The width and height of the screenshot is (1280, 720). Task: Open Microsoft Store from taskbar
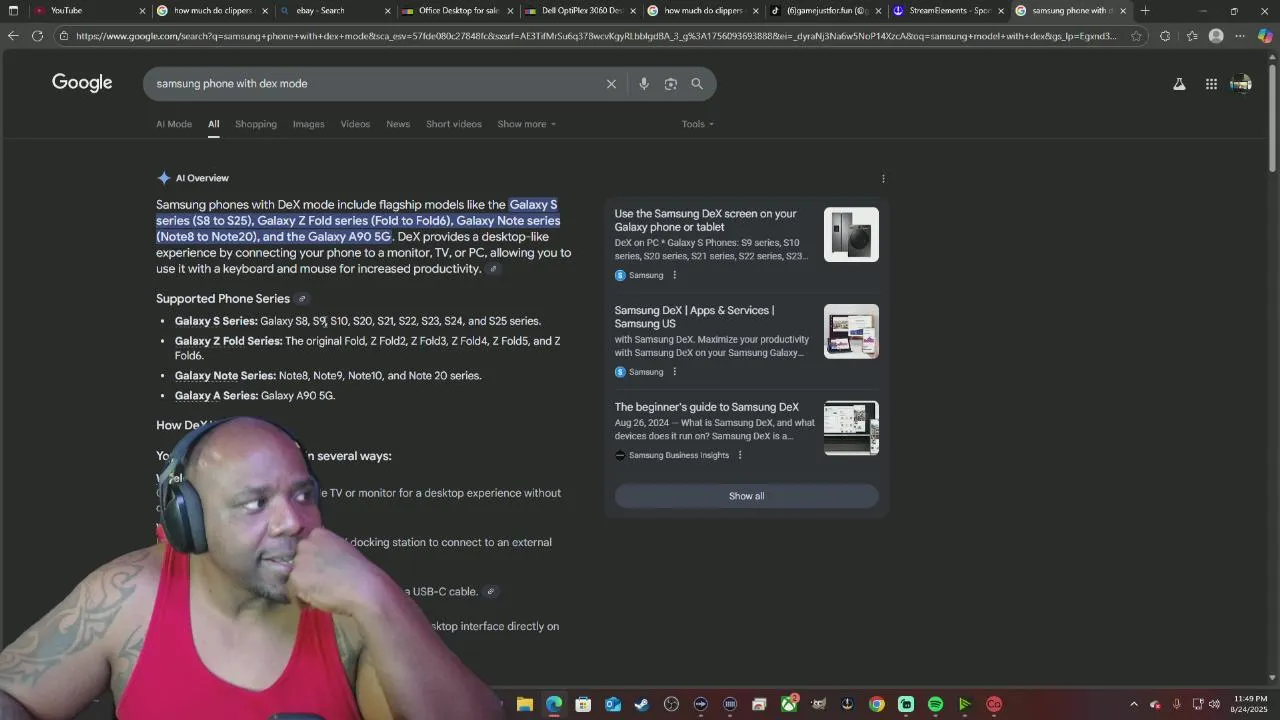pos(583,704)
